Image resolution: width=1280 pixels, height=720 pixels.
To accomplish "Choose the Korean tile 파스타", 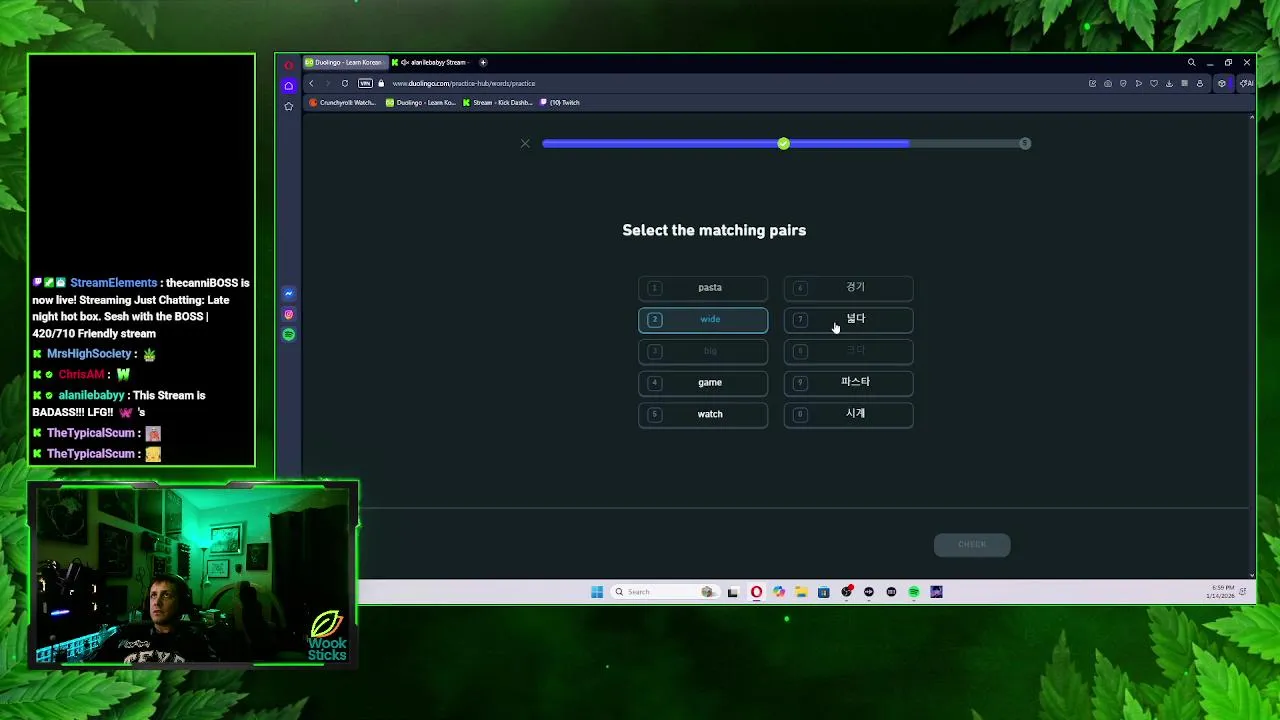I will tap(848, 383).
